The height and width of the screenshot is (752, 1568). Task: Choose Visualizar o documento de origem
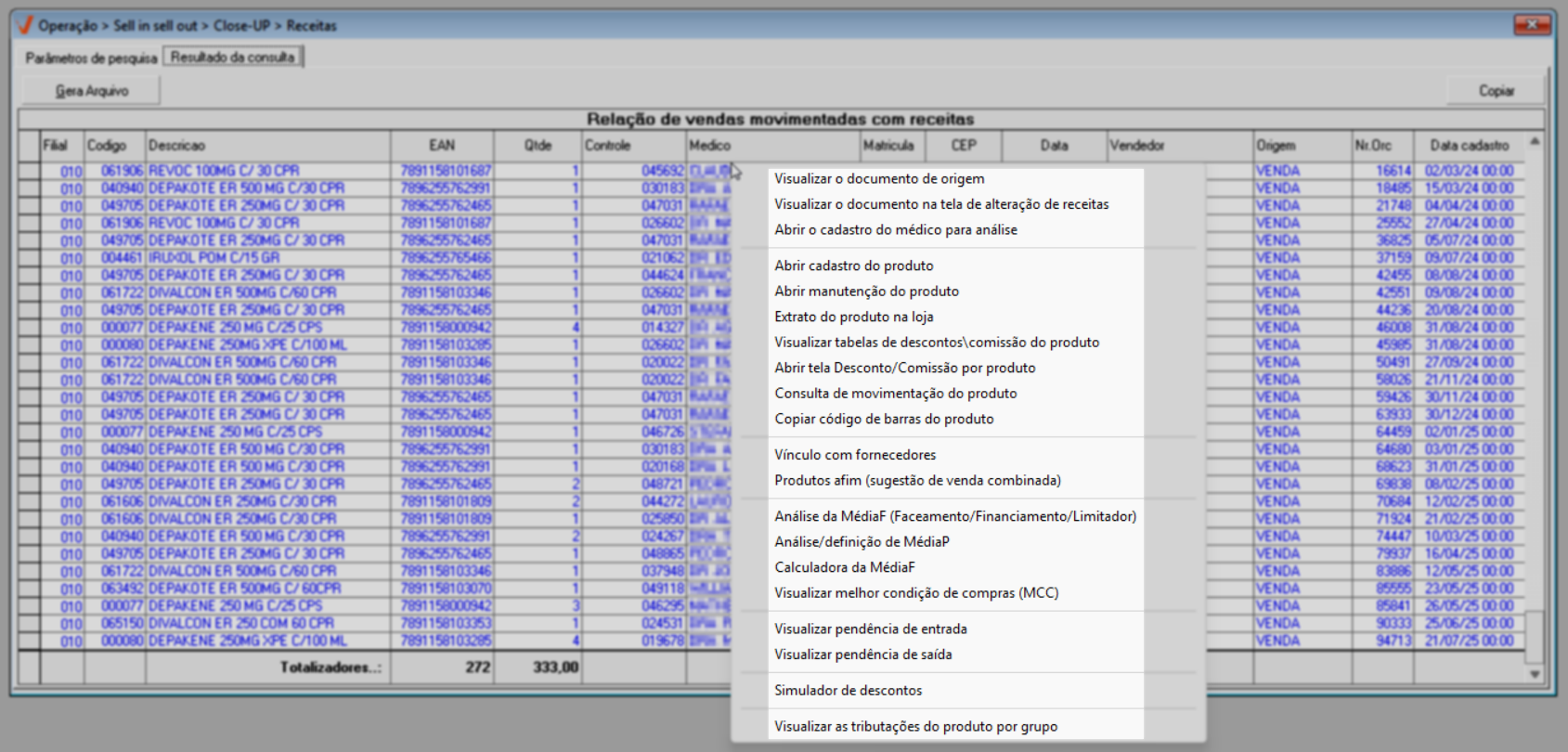[879, 178]
